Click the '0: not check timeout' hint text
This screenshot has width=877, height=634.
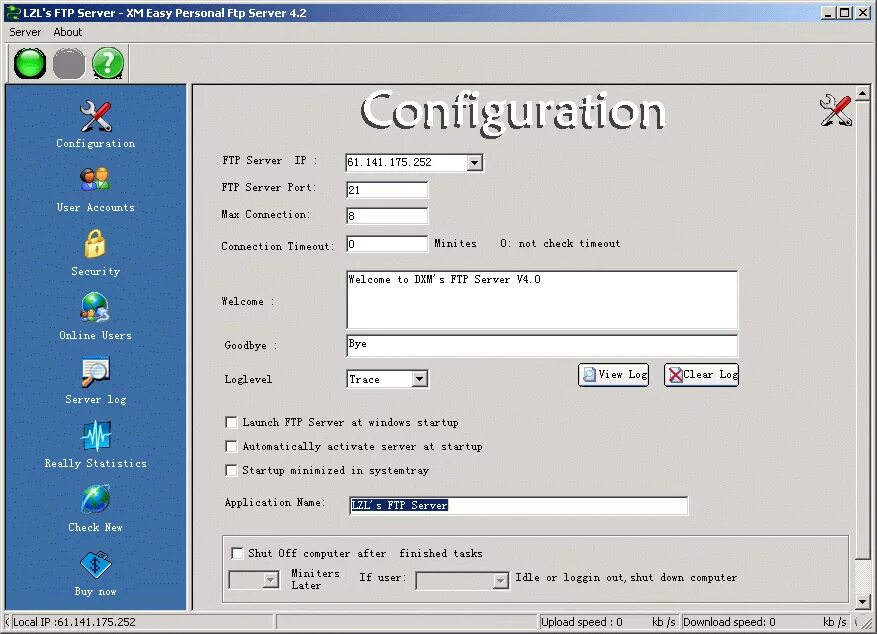click(560, 244)
